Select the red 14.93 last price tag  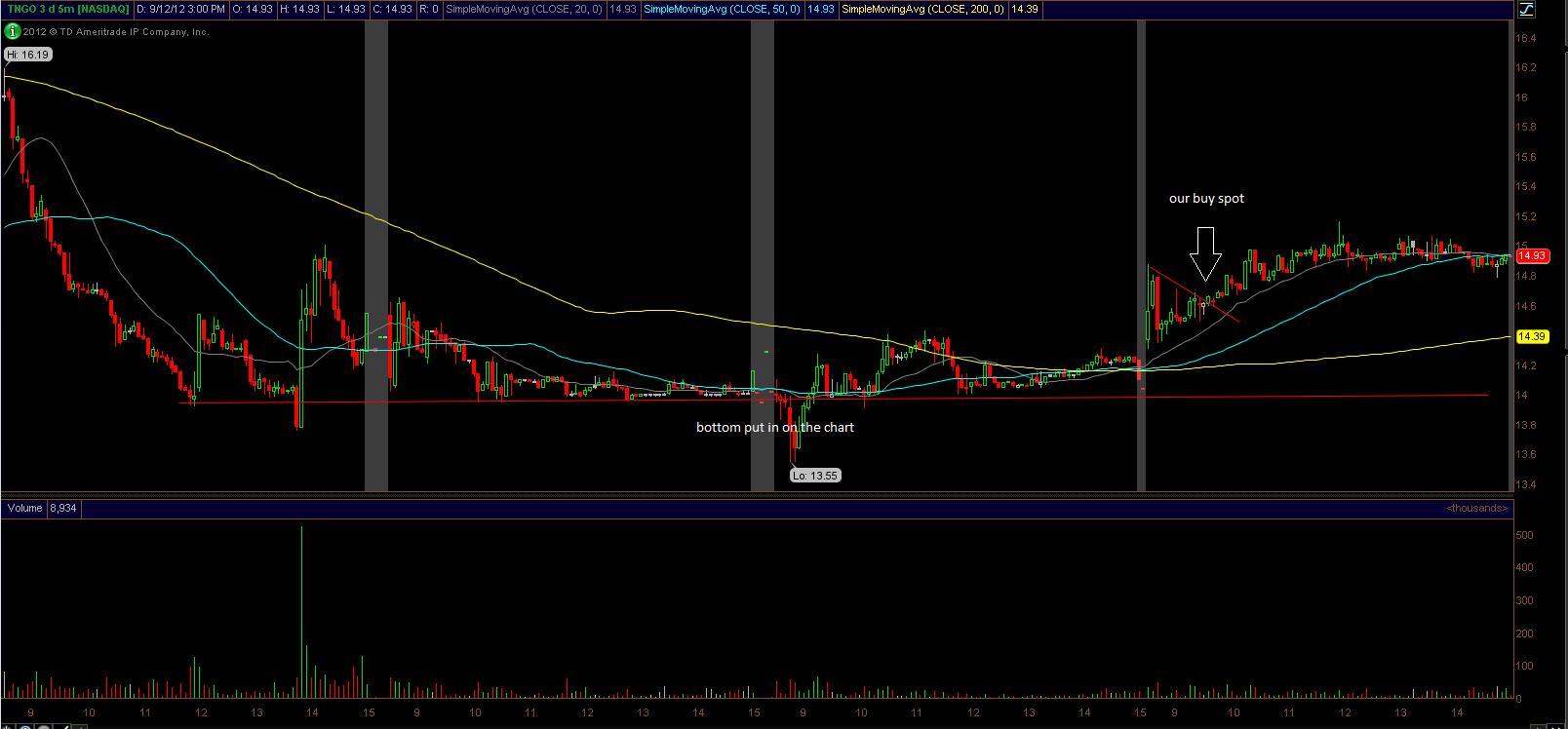[1532, 255]
